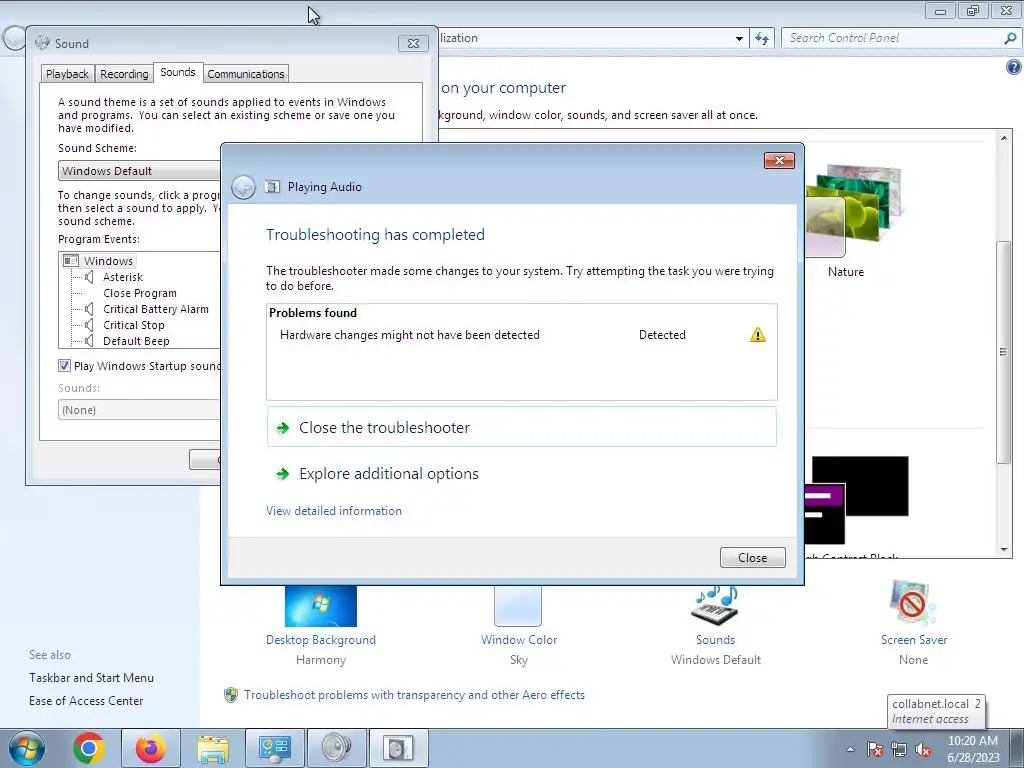Click the help question mark icon
The image size is (1024, 768).
click(x=1014, y=67)
